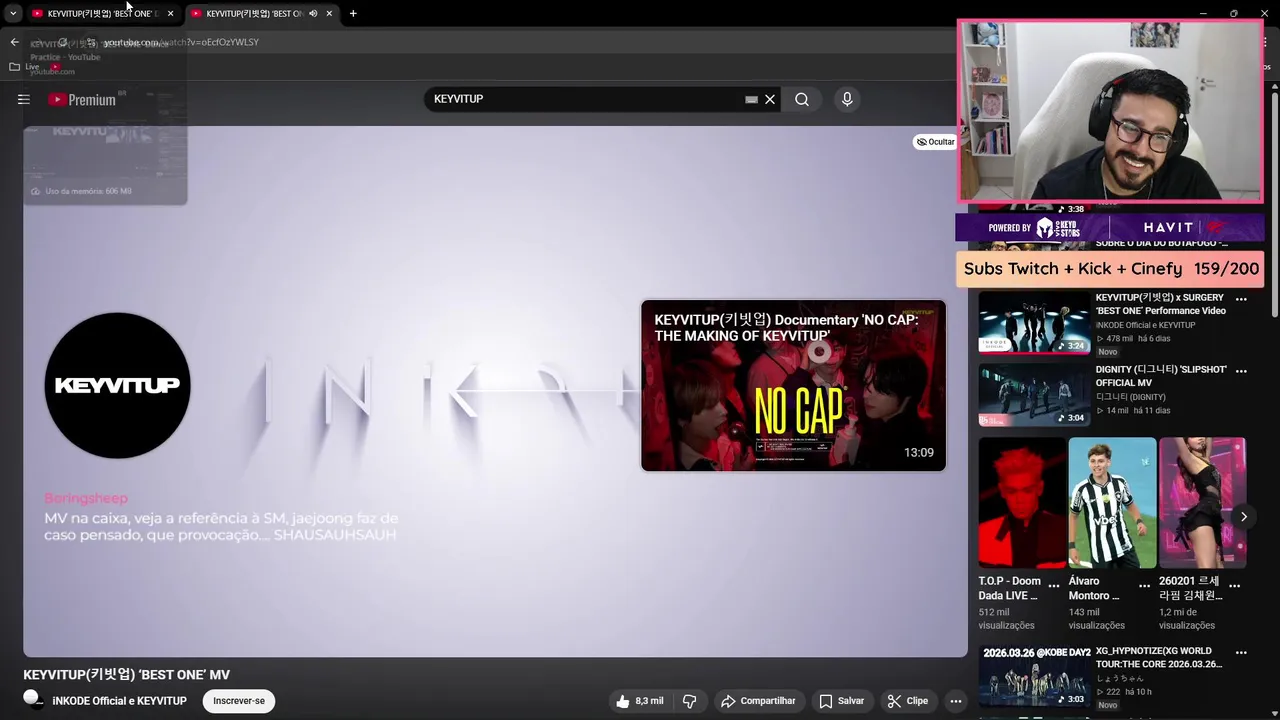
Task: Open the DIGNITY SLIPSHOT Official MV title
Action: (1161, 376)
